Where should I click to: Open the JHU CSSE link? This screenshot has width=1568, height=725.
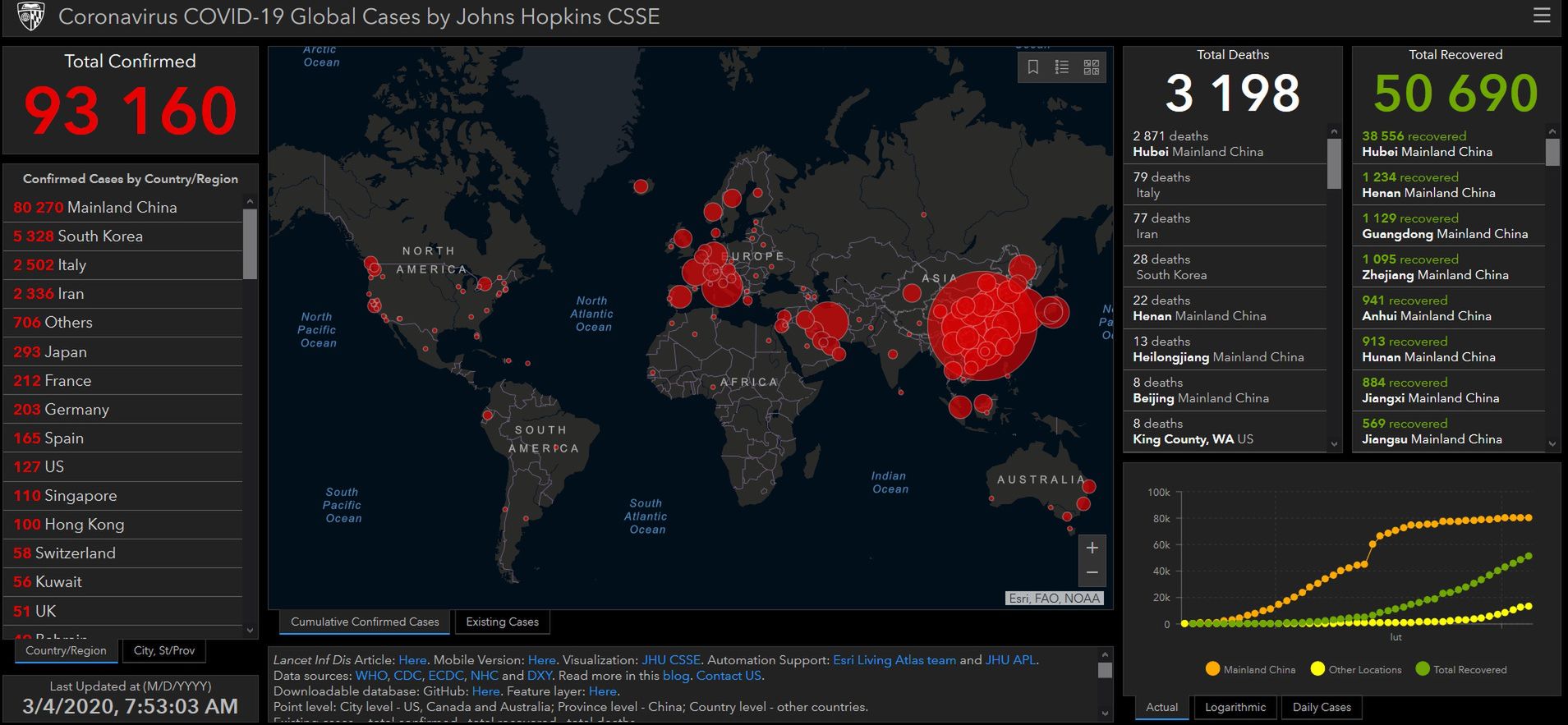click(x=671, y=659)
